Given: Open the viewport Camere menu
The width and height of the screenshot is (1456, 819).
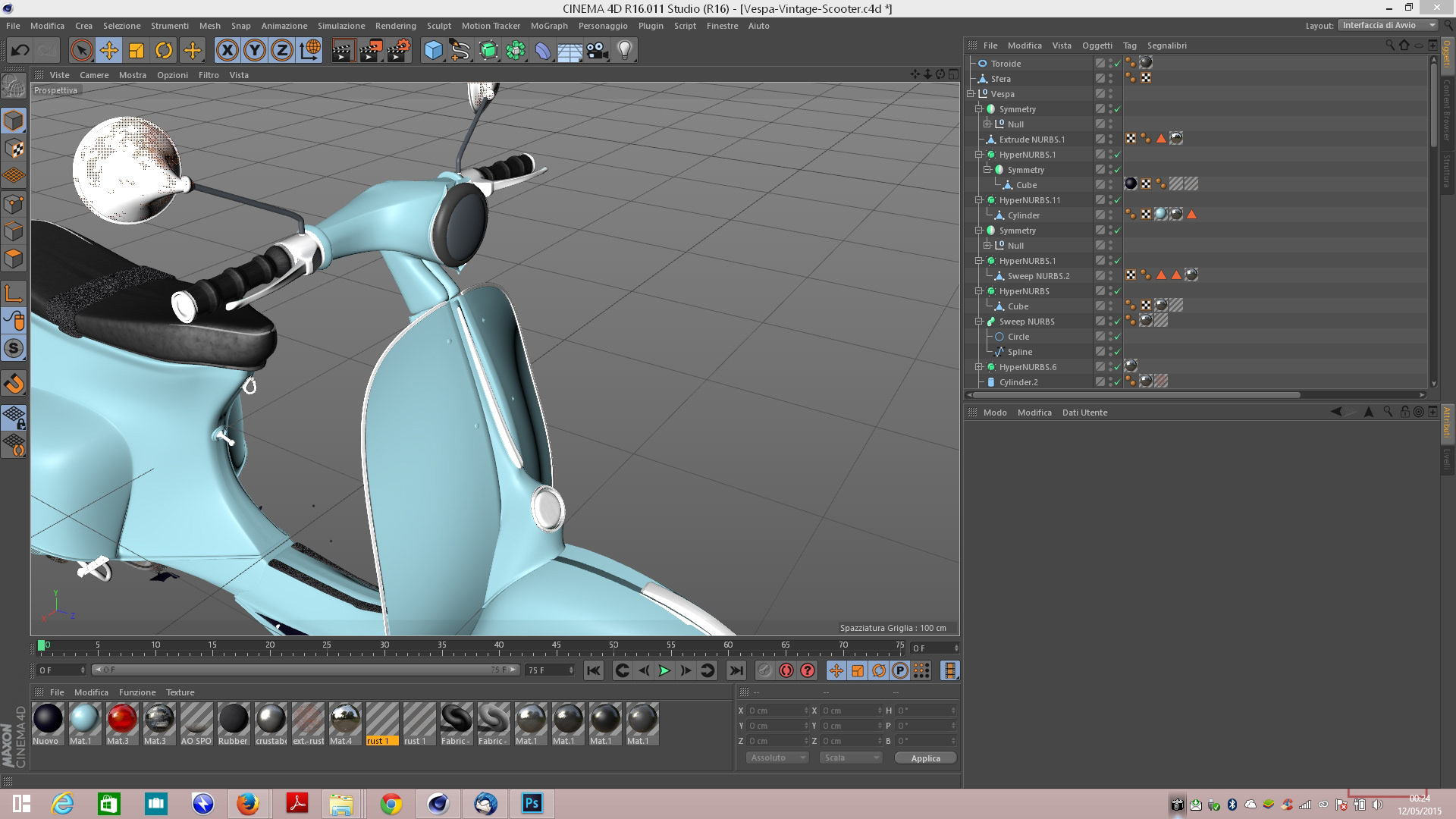Looking at the screenshot, I should (94, 75).
